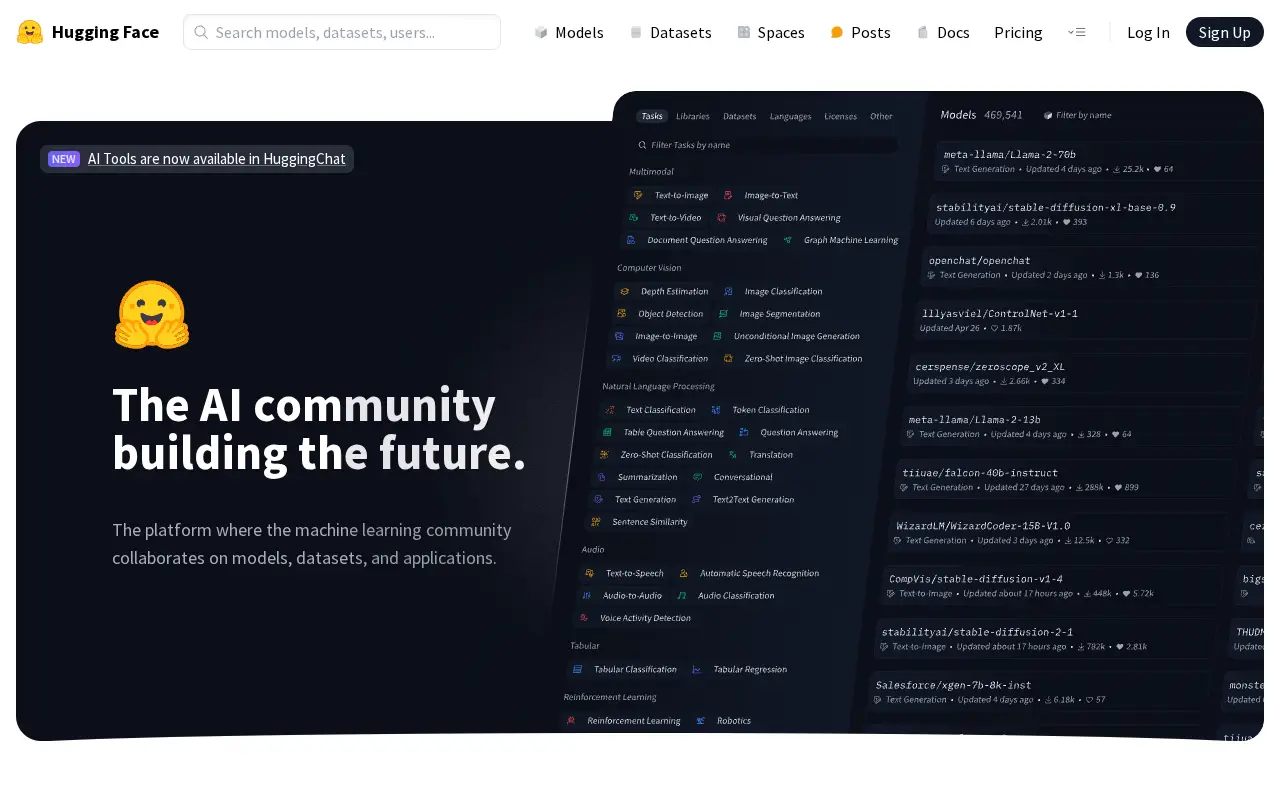
Task: Click the Libraries tab in preview image
Action: [693, 116]
